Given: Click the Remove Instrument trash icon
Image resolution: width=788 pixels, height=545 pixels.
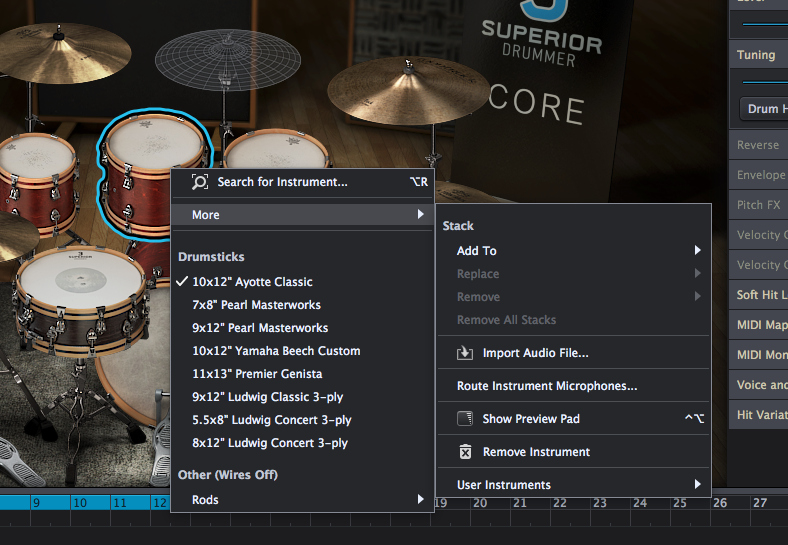Looking at the screenshot, I should pyautogui.click(x=466, y=451).
